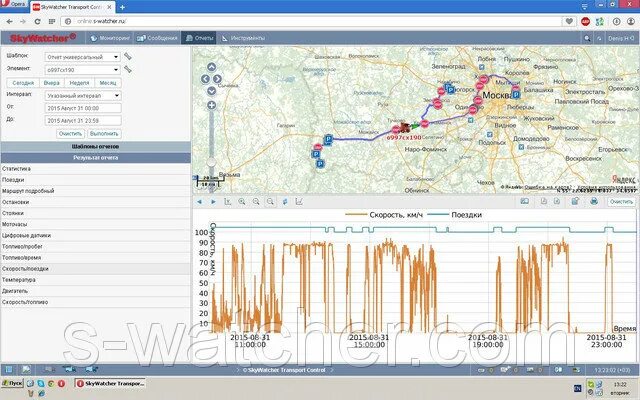Screen dimensions: 640x400
Task: Click SkyWatcher Transport taskbar button
Action: click(x=110, y=383)
